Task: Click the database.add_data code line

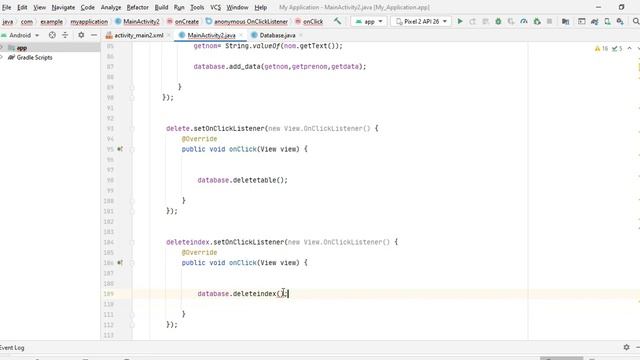Action: [x=280, y=67]
